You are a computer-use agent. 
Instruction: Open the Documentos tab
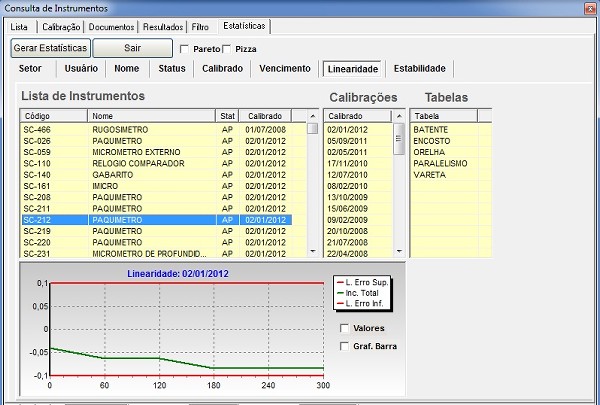coord(111,27)
